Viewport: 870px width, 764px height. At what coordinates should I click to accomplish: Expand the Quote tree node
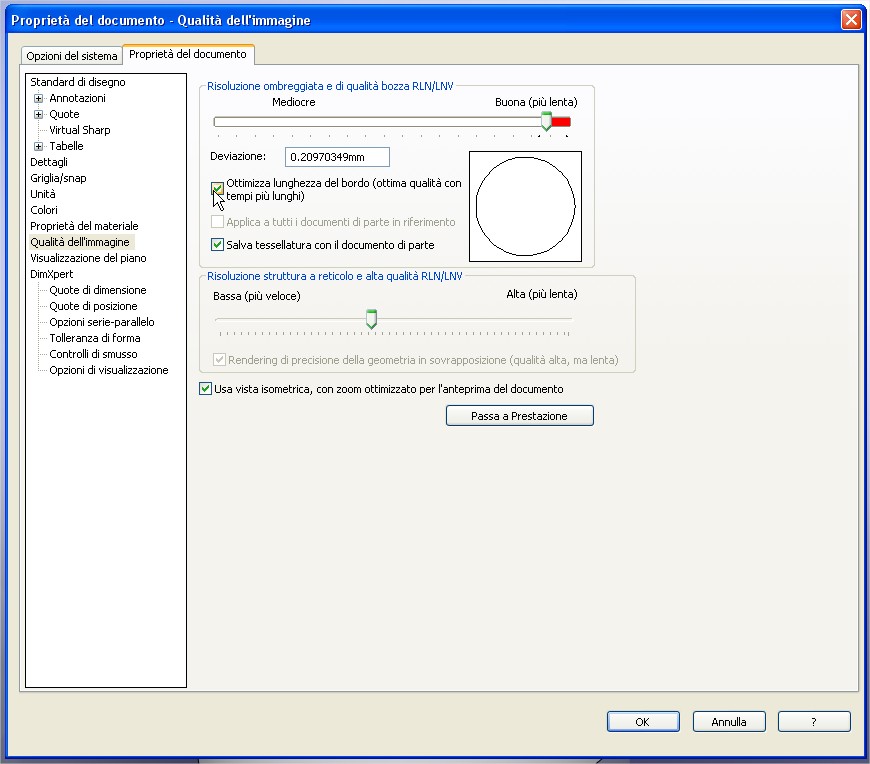click(x=38, y=114)
